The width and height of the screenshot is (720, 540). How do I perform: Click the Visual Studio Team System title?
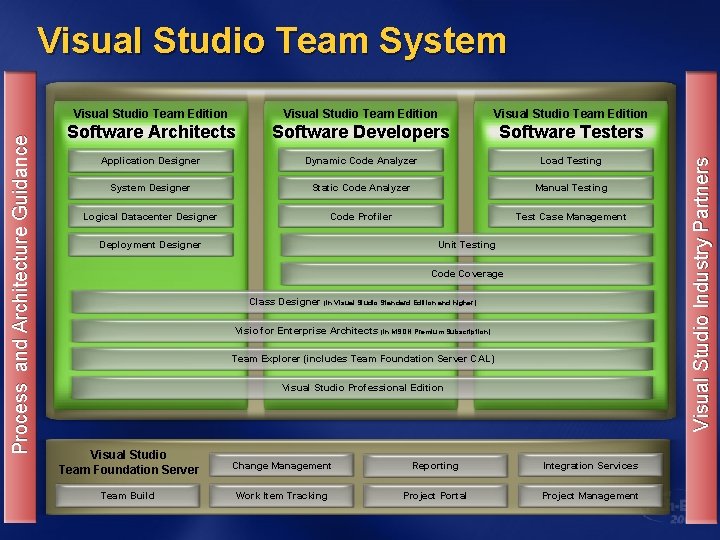coord(271,42)
